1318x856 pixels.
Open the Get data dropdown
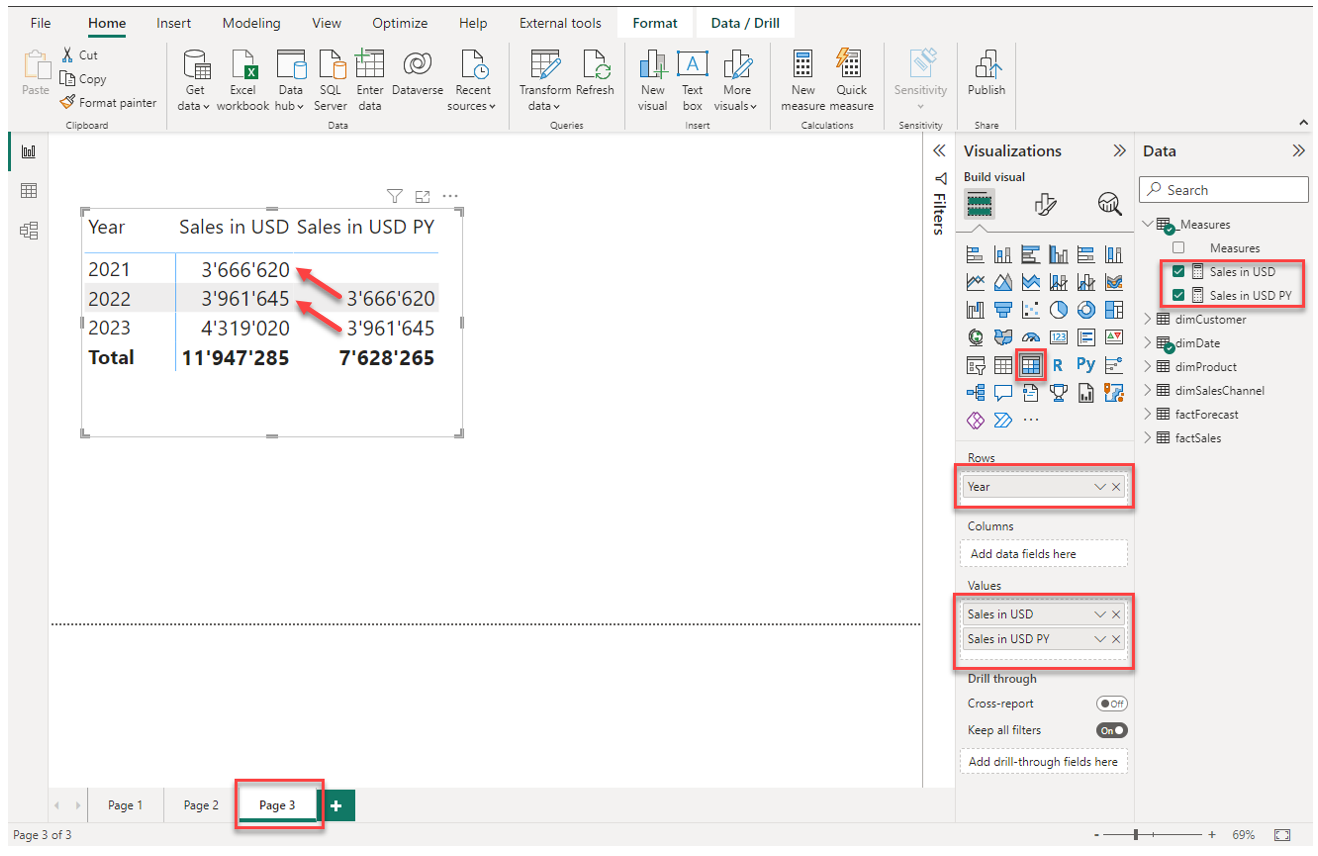[x=195, y=79]
